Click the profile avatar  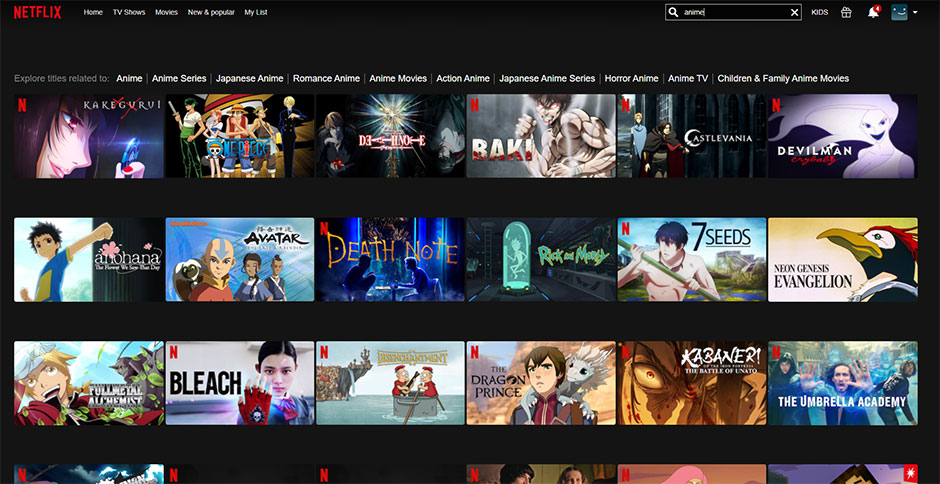(899, 12)
